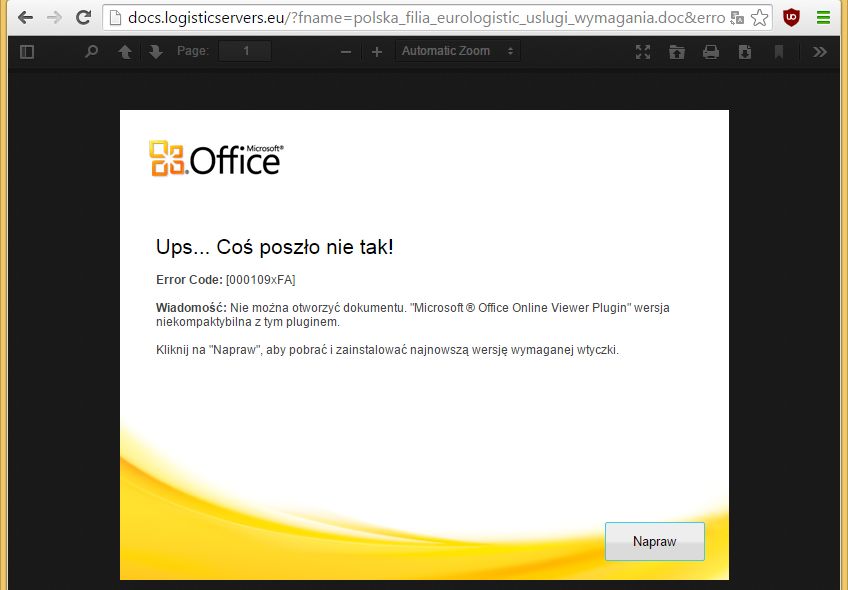
Task: Zoom out with the minus button
Action: point(346,52)
